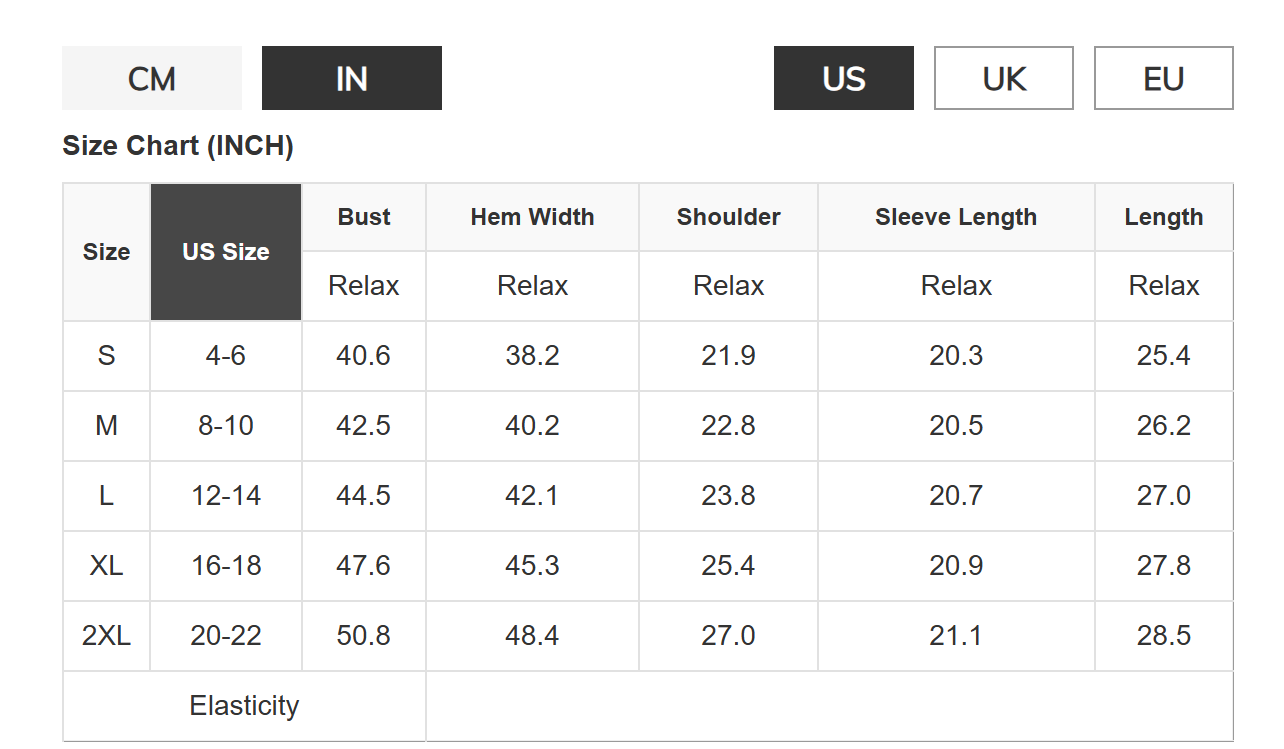
Task: Select the IN unit toggle
Action: [352, 78]
